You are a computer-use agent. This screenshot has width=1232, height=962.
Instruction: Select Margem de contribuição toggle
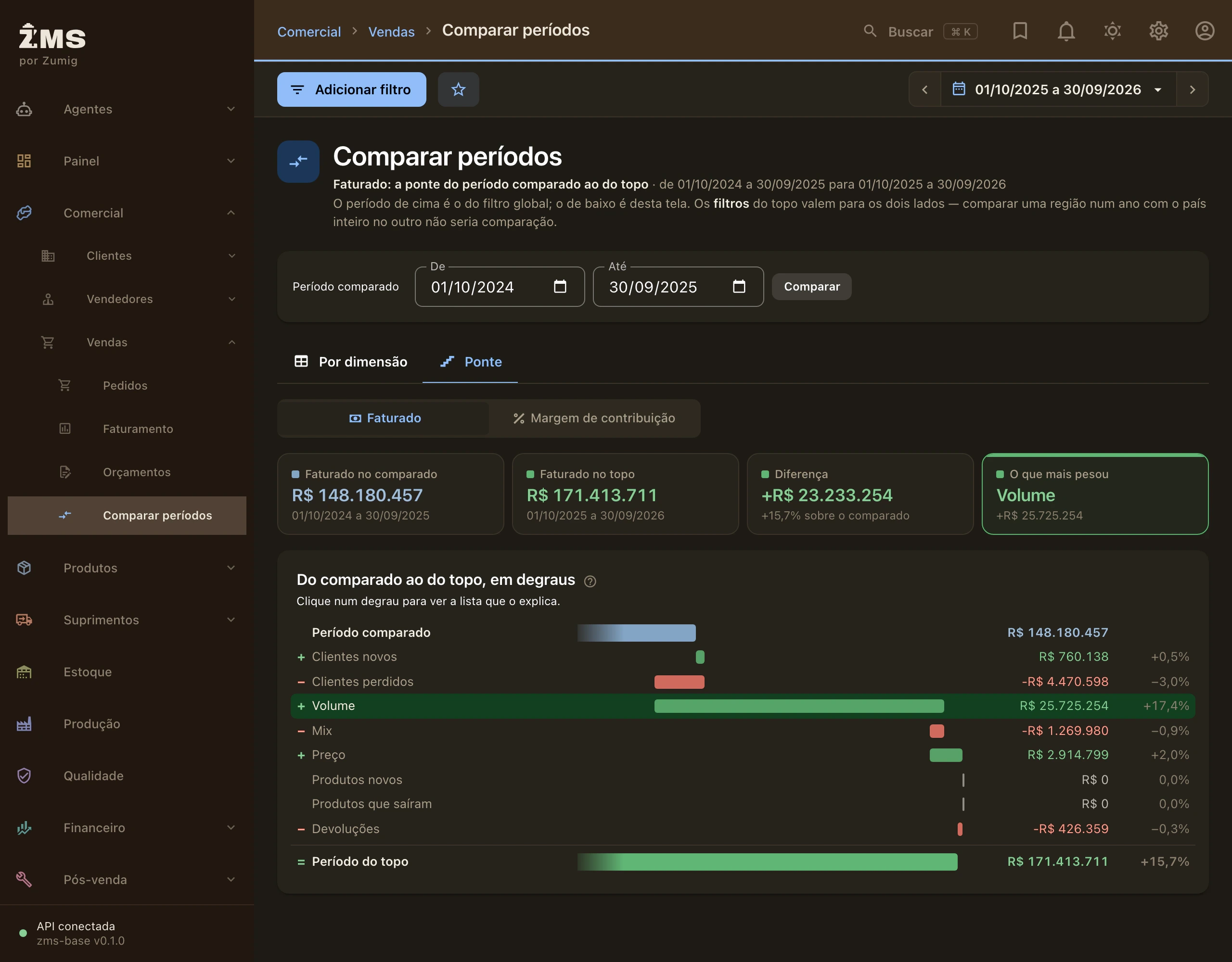(594, 418)
